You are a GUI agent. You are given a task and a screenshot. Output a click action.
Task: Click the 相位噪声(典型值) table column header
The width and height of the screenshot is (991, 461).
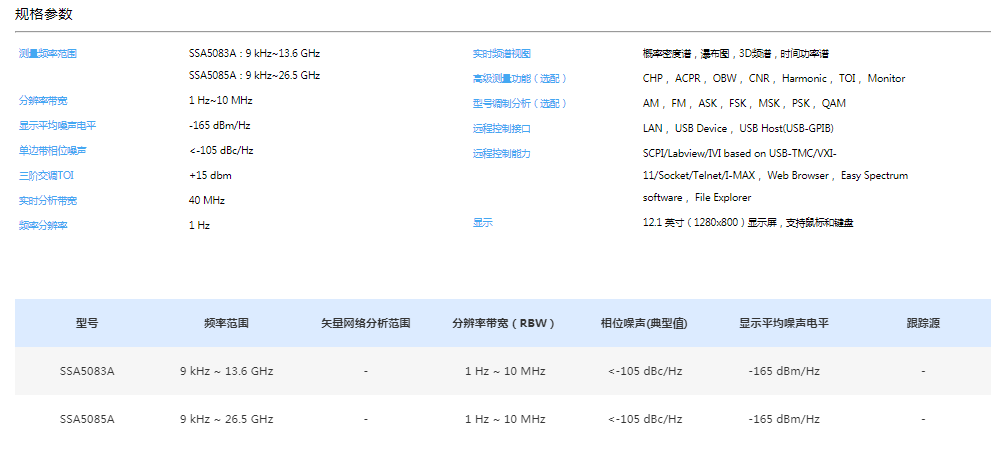[x=645, y=323]
